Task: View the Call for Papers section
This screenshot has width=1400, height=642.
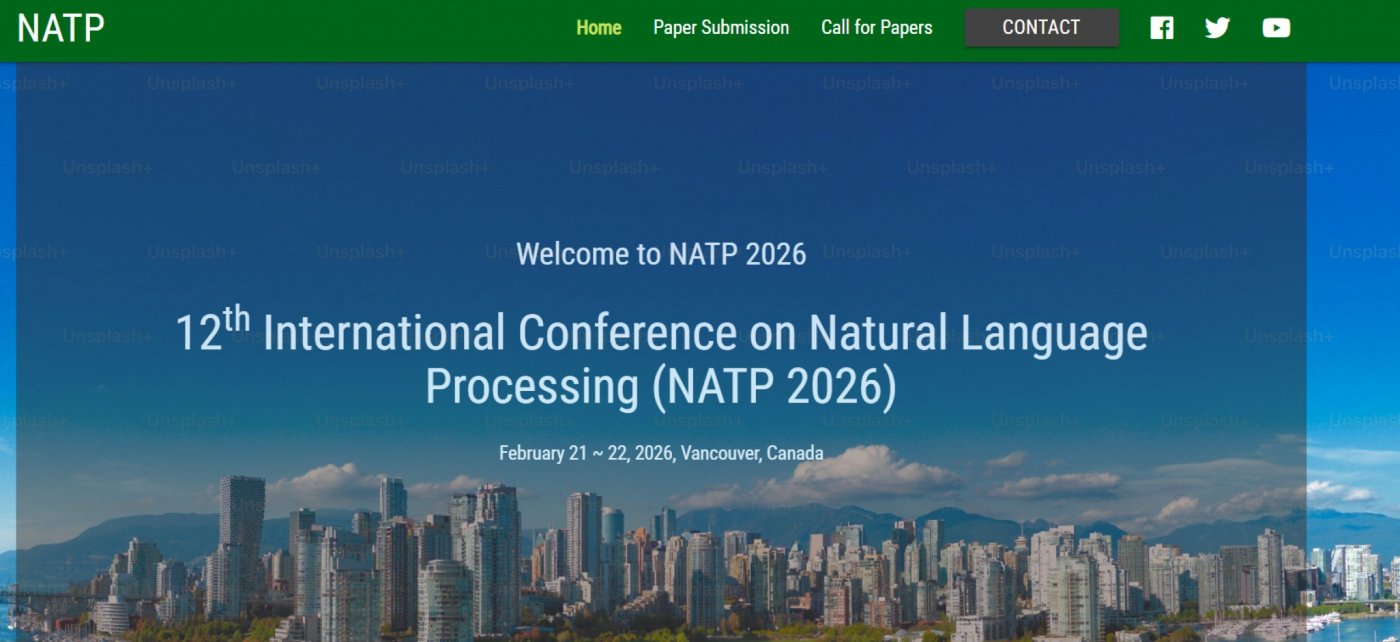Action: click(x=877, y=27)
